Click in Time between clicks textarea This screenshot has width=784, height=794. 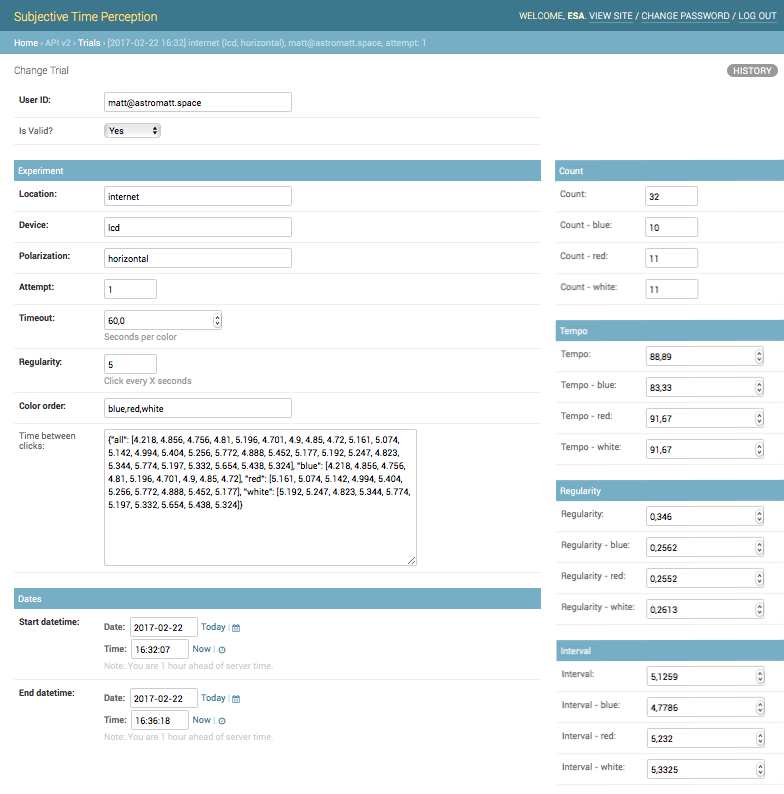[260, 497]
